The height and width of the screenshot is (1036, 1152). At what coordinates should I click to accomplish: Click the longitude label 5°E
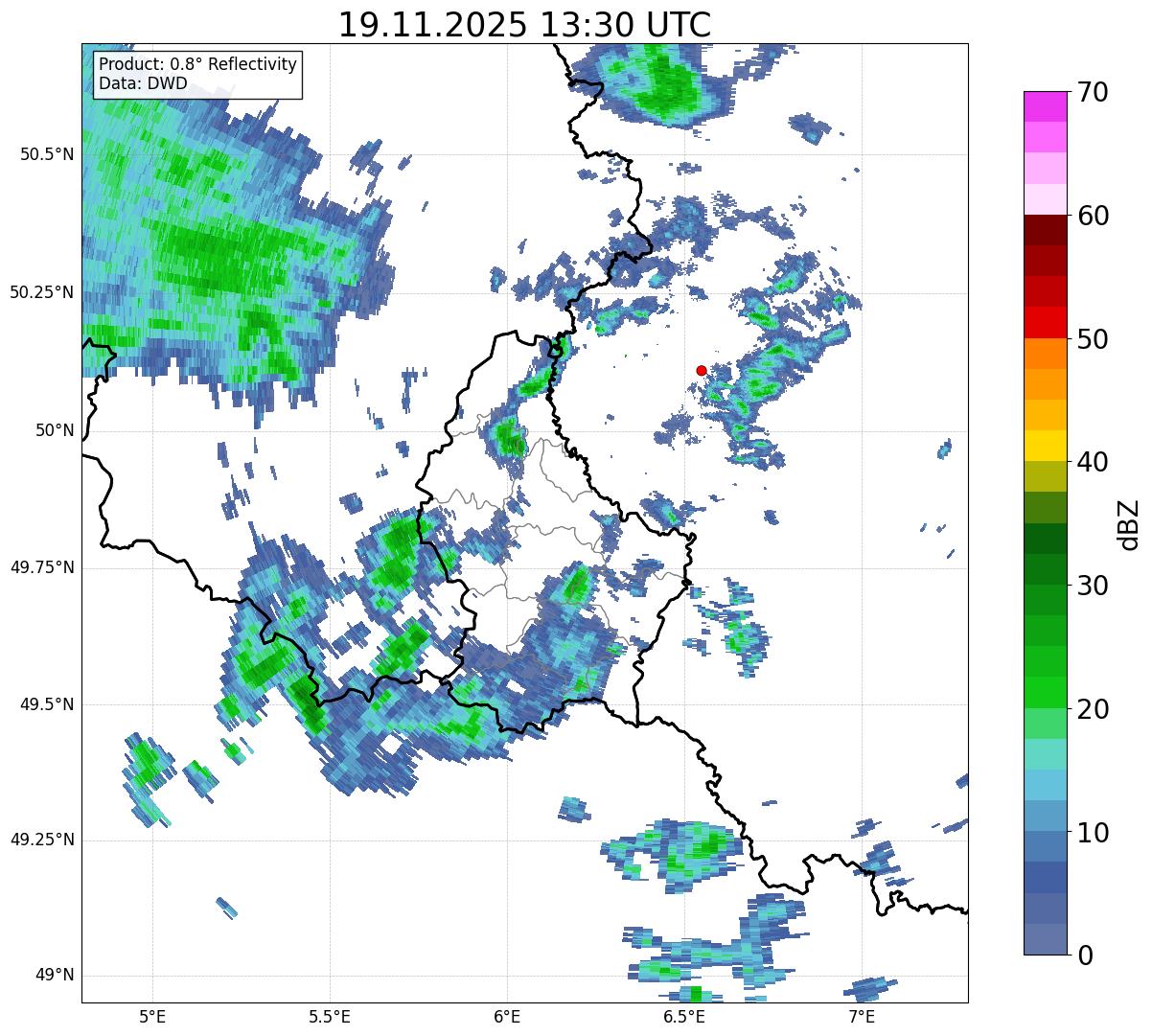click(152, 1017)
